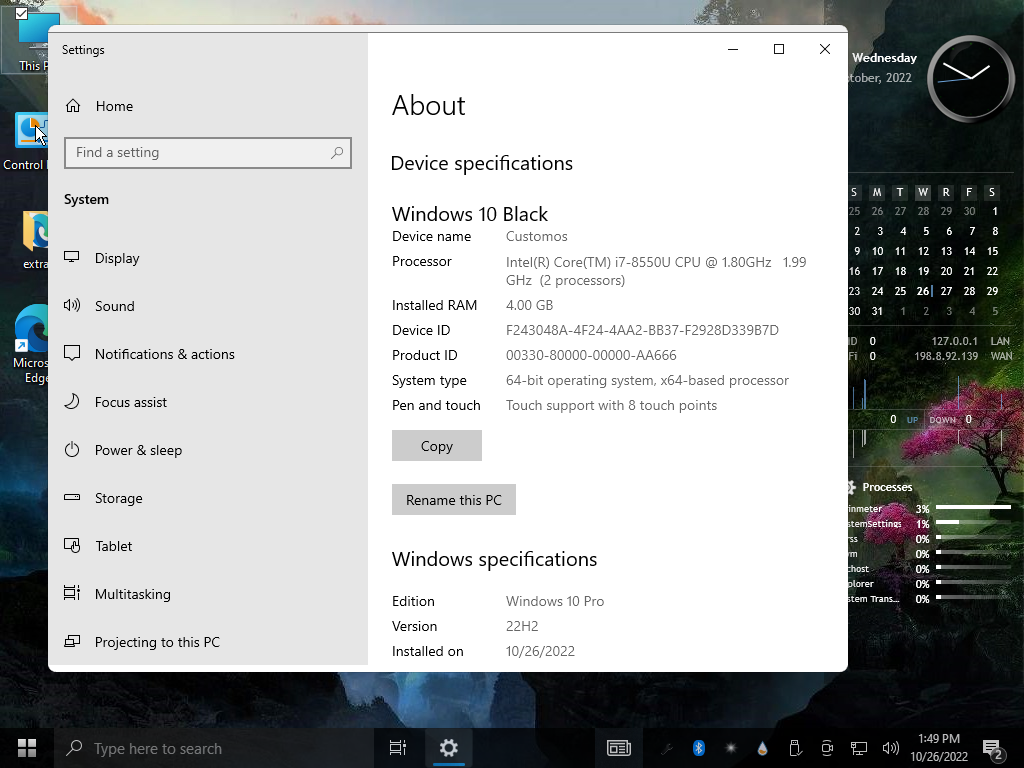The width and height of the screenshot is (1024, 768).
Task: Open the notification Action Center
Action: [992, 748]
